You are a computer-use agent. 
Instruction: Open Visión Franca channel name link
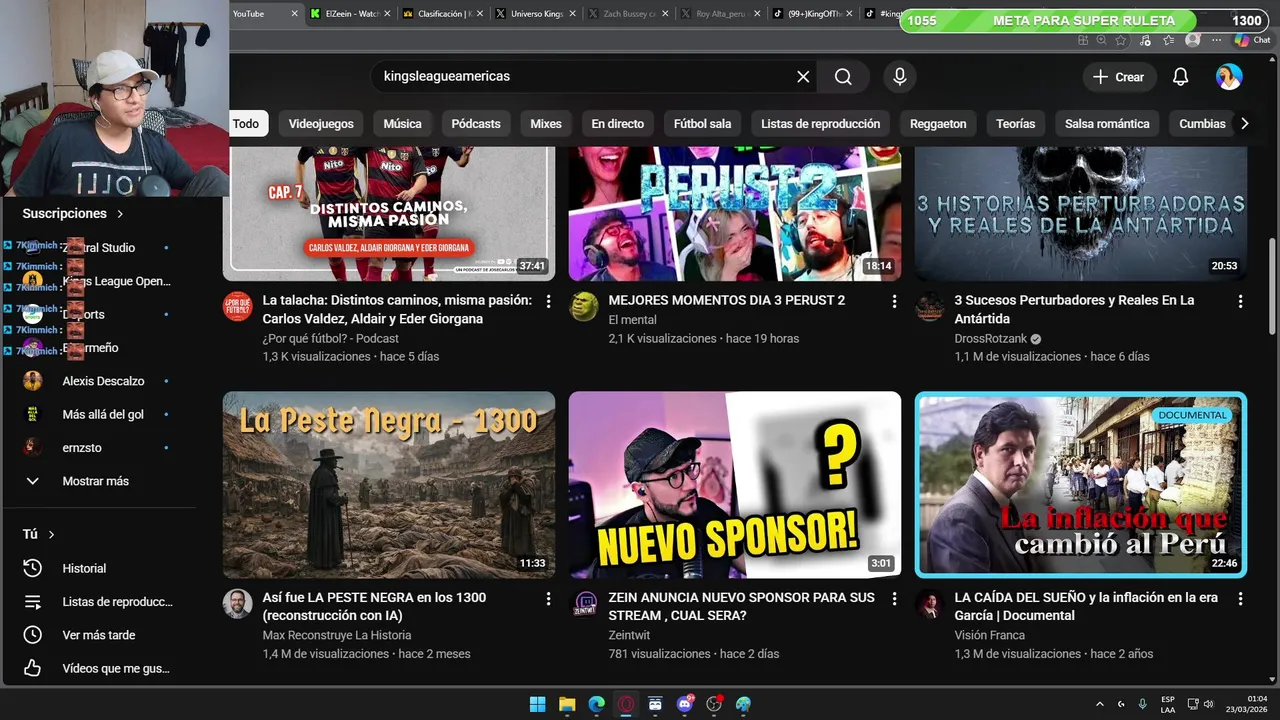pos(989,635)
